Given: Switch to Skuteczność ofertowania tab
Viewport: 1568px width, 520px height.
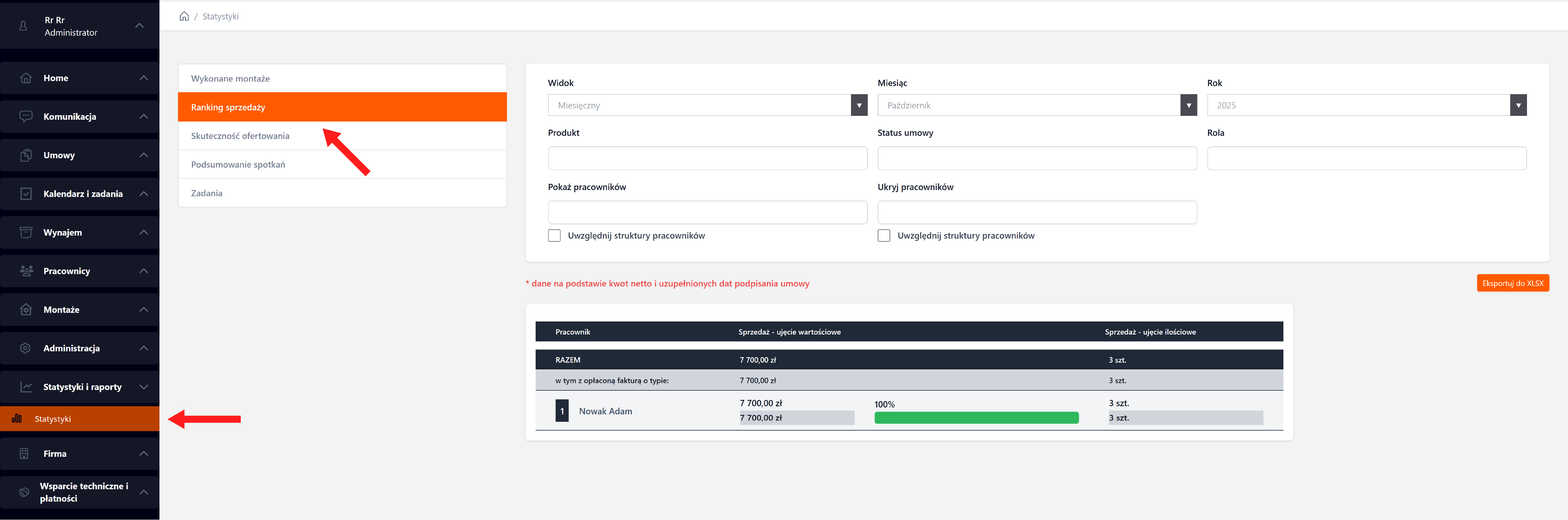Looking at the screenshot, I should tap(240, 136).
